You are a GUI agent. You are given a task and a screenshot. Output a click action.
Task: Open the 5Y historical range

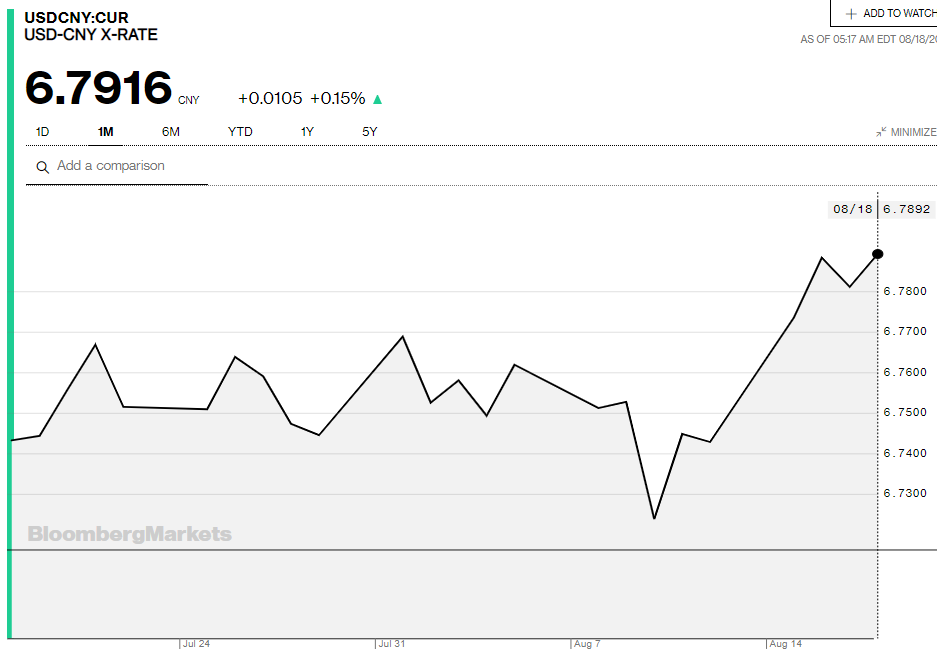(370, 132)
